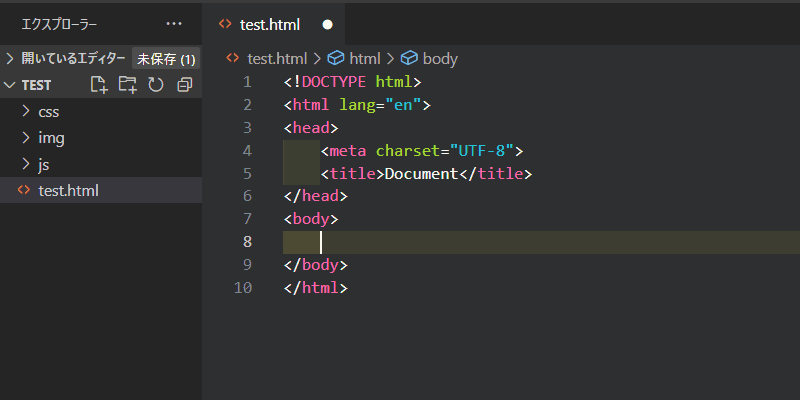Click the test.html file icon in explorer
Image resolution: width=800 pixels, height=400 pixels.
23,190
